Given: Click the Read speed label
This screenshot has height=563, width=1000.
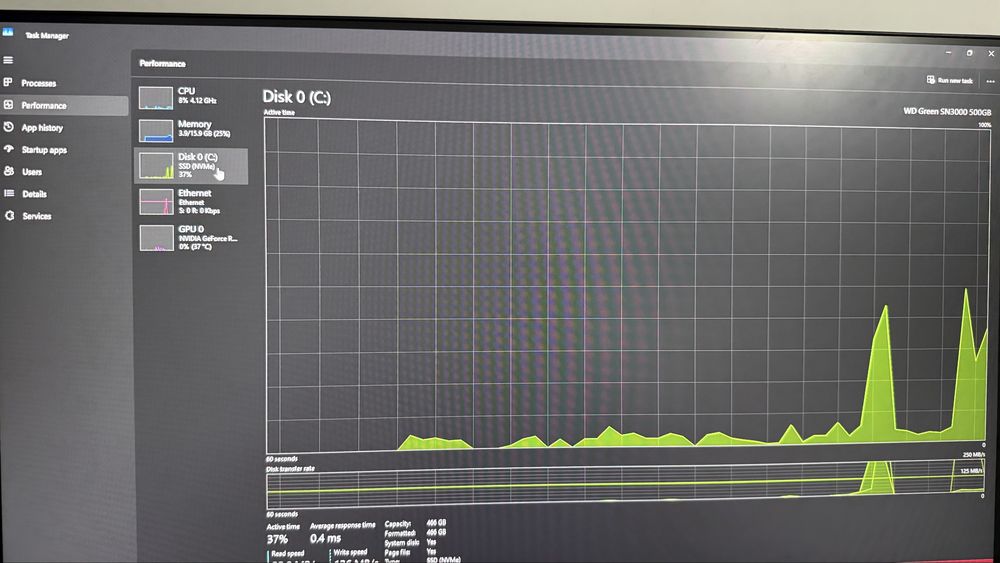Looking at the screenshot, I should 288,553.
